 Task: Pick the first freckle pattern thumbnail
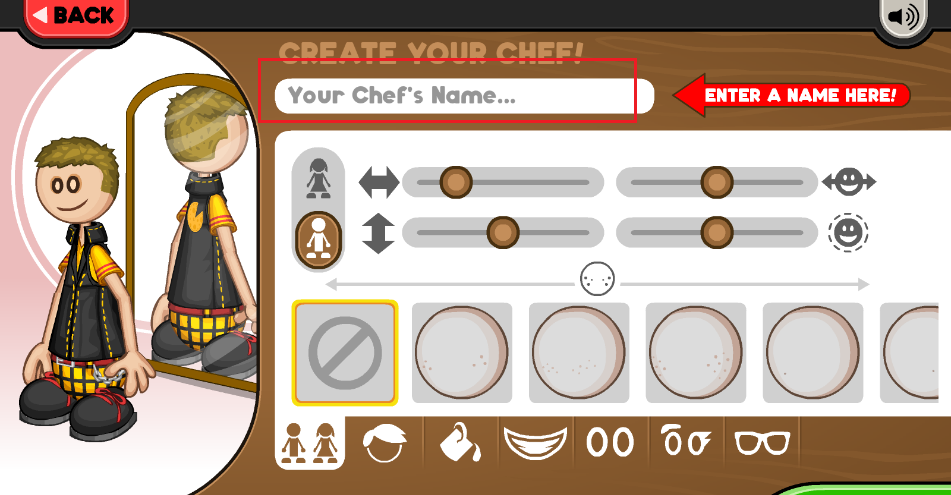(462, 352)
